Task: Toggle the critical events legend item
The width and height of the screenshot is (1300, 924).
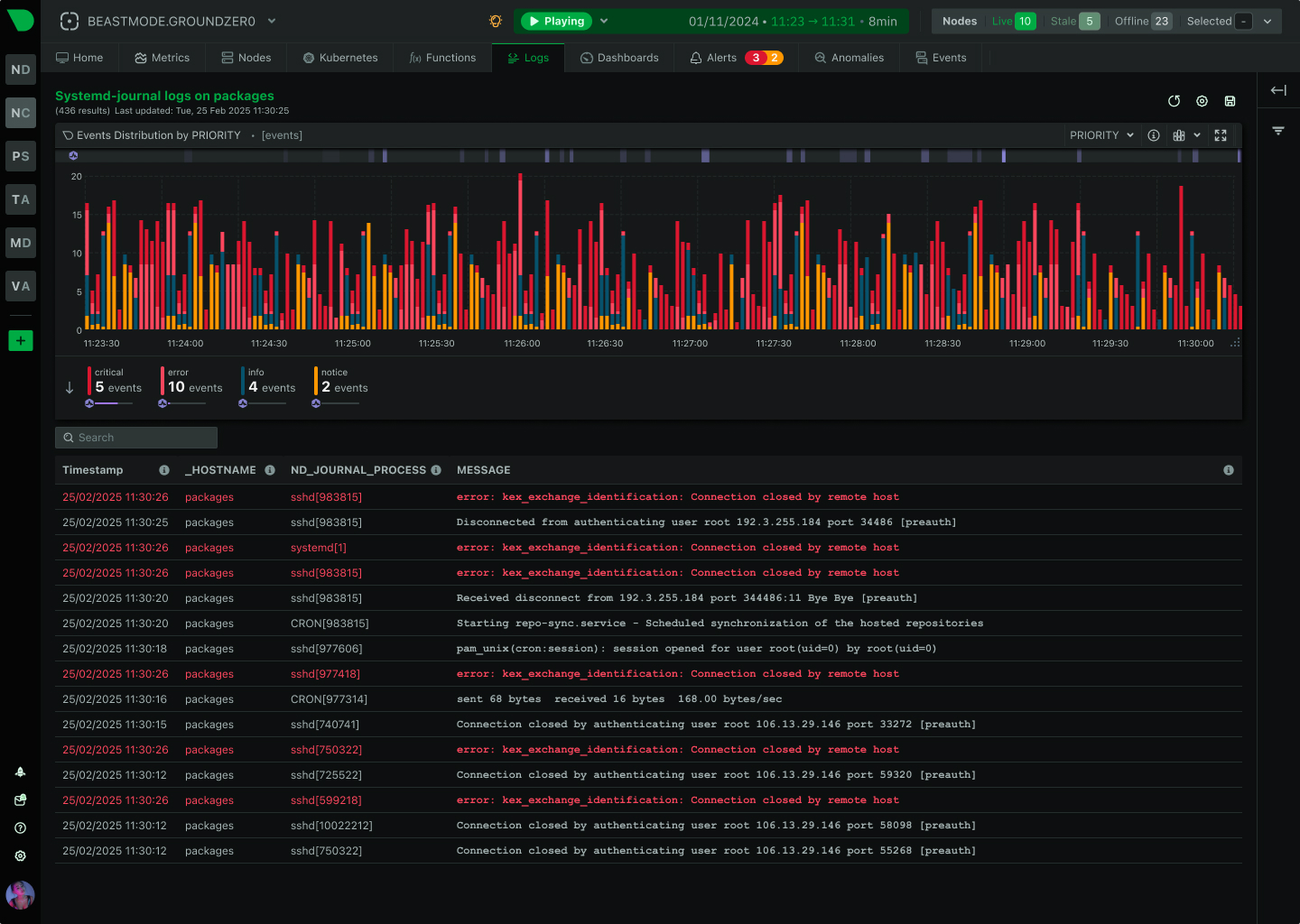Action: tap(116, 381)
